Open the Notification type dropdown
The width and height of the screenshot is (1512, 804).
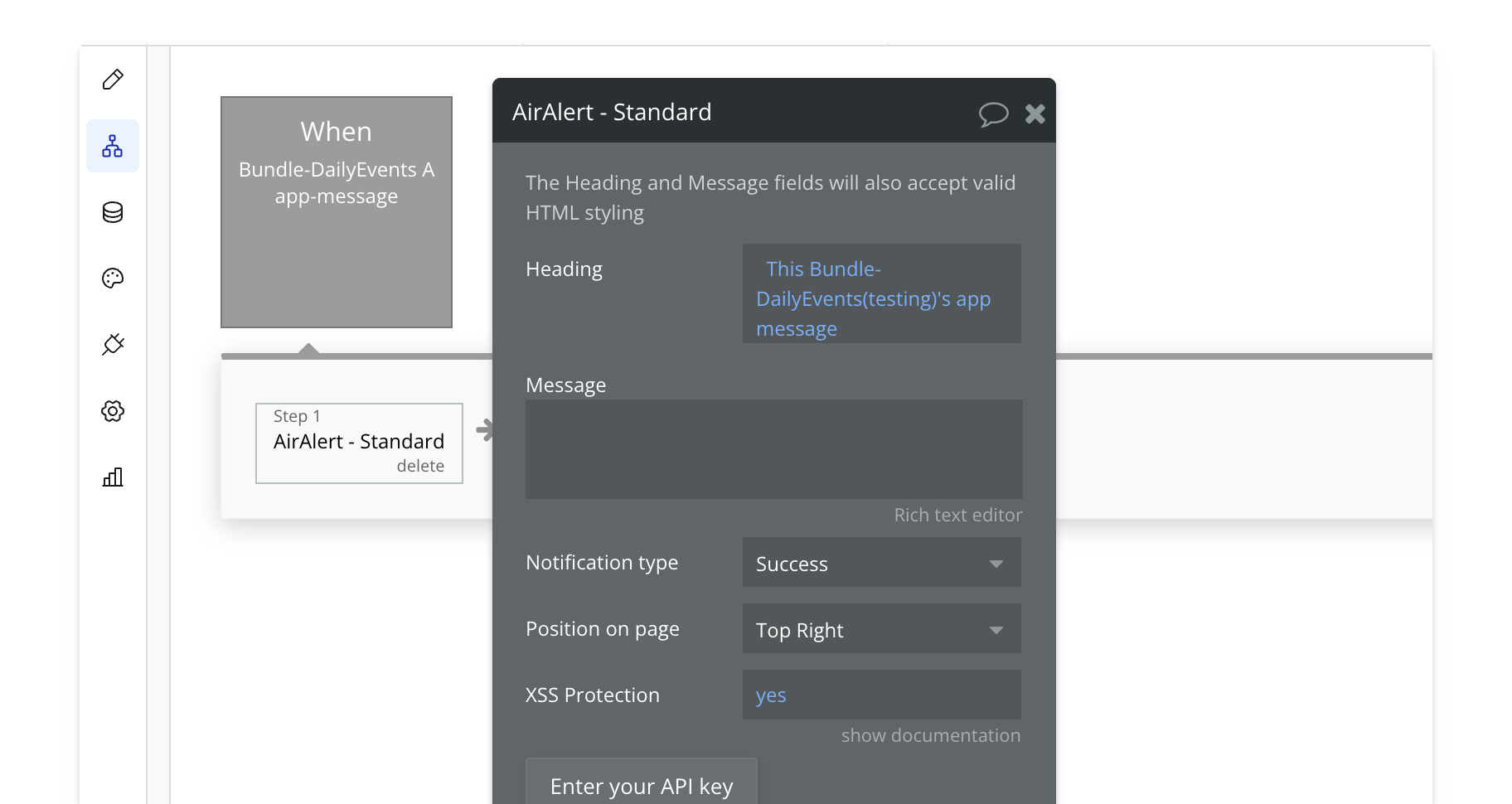[882, 563]
